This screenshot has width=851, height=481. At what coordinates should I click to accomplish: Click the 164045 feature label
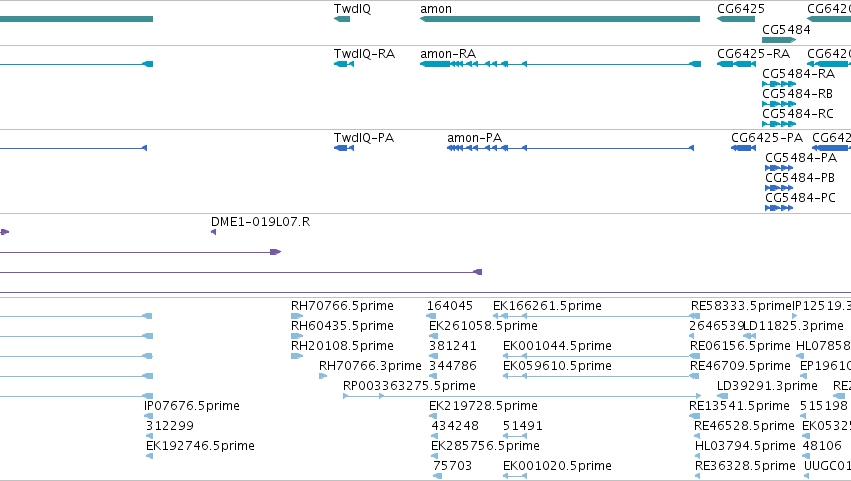(x=450, y=306)
